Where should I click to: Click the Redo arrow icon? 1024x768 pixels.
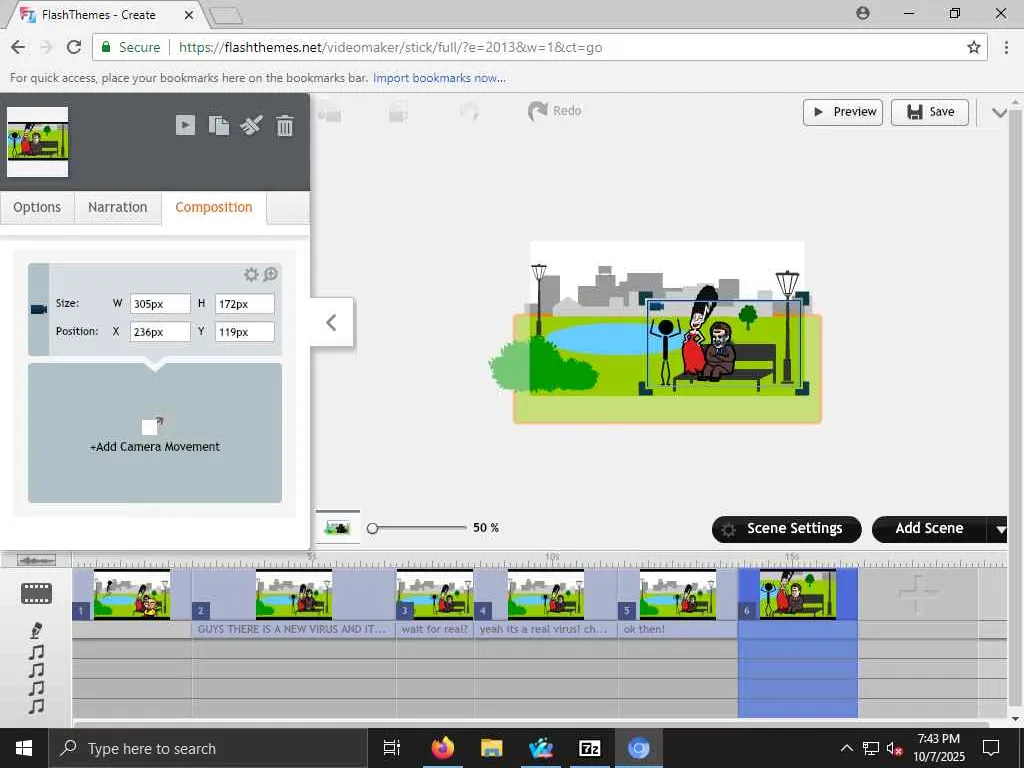(x=537, y=111)
